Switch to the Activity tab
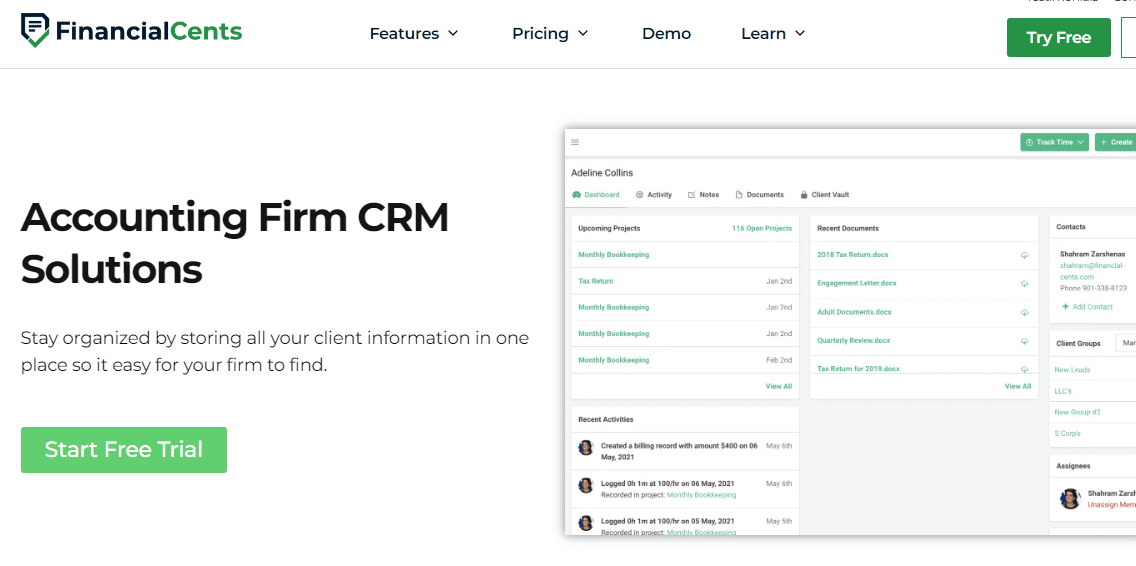The height and width of the screenshot is (566, 1136). click(x=654, y=195)
